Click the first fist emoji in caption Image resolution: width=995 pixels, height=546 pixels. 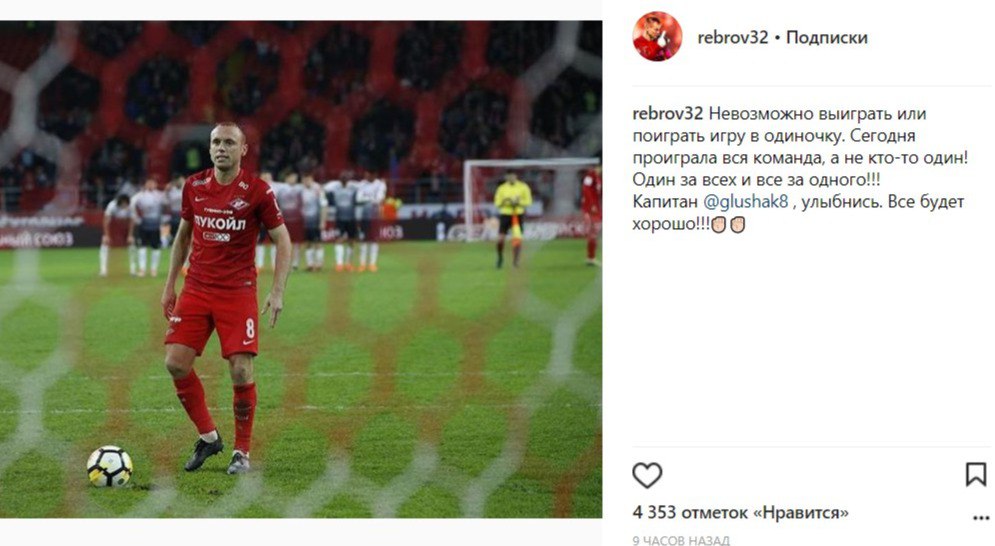pos(718,225)
